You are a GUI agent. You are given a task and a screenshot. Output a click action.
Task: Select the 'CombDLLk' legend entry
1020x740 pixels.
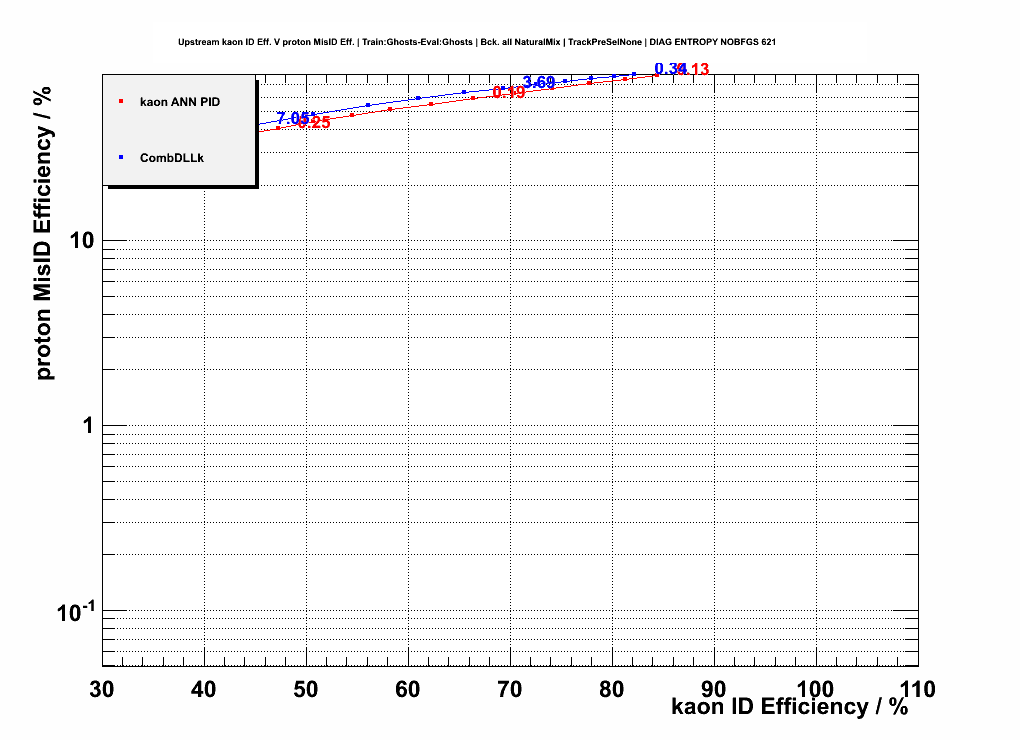(172, 158)
